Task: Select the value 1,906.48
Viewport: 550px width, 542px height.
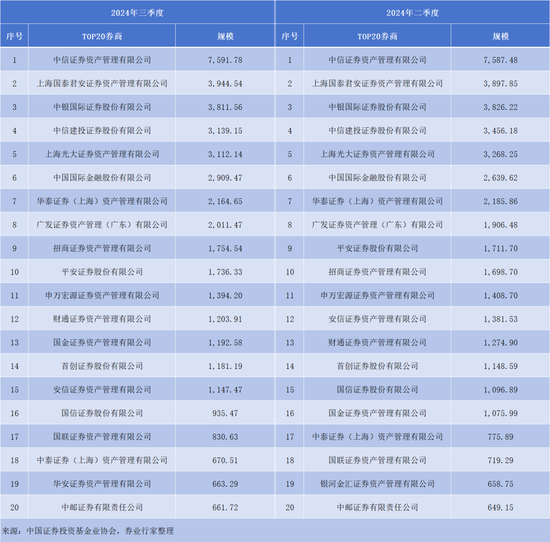Action: [x=501, y=225]
